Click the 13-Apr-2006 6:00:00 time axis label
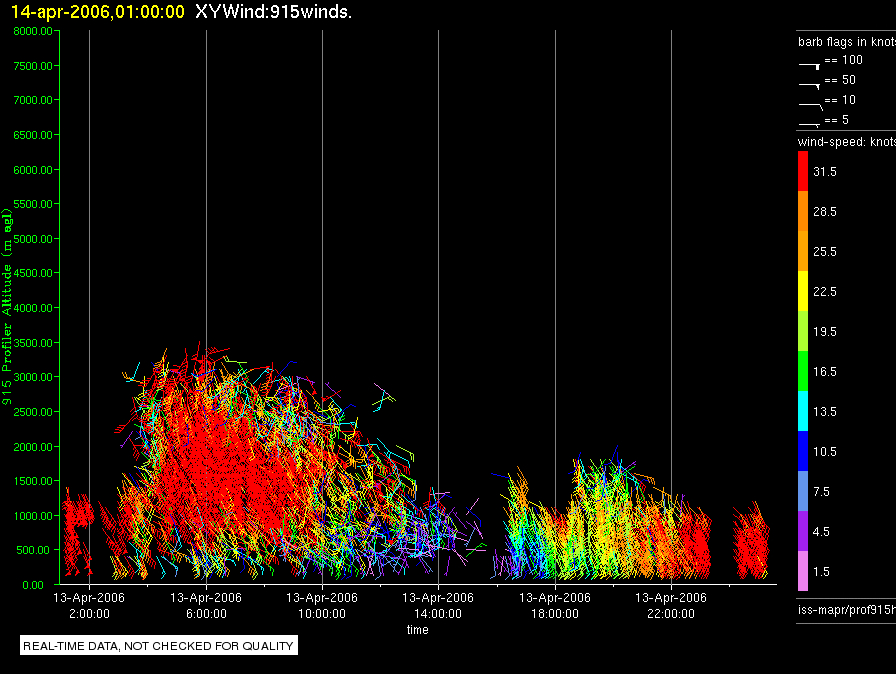Screen dimensions: 896x674 tap(206, 606)
